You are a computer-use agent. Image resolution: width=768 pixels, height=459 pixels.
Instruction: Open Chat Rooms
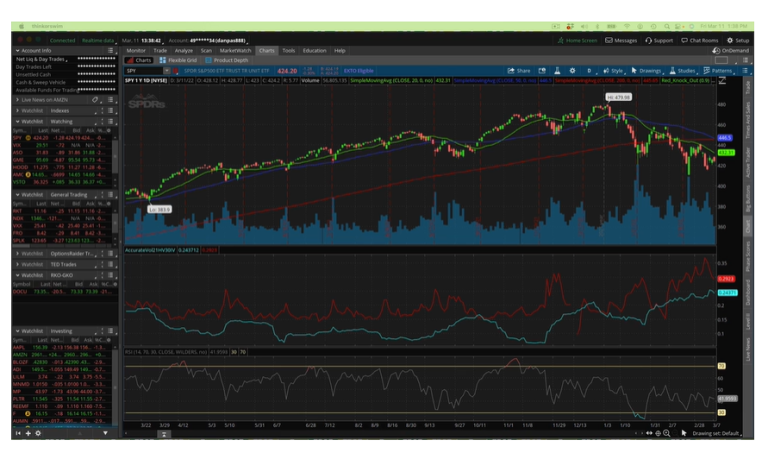(x=699, y=40)
